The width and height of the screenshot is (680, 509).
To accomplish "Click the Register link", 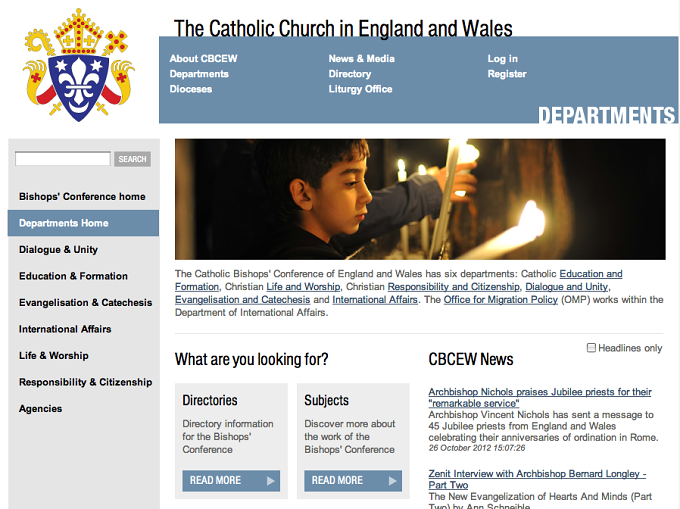I will [x=507, y=74].
